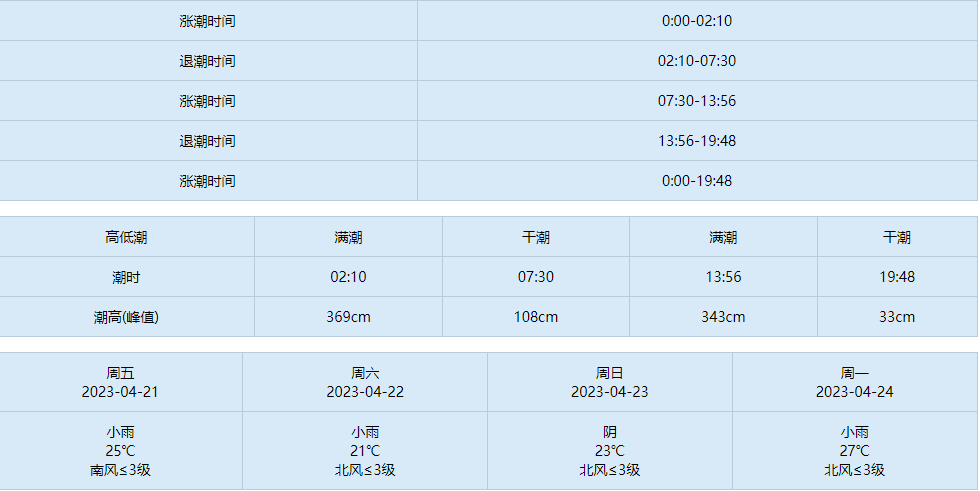
Task: Select the 周五 2023-04-21 date header
Action: tap(120, 382)
